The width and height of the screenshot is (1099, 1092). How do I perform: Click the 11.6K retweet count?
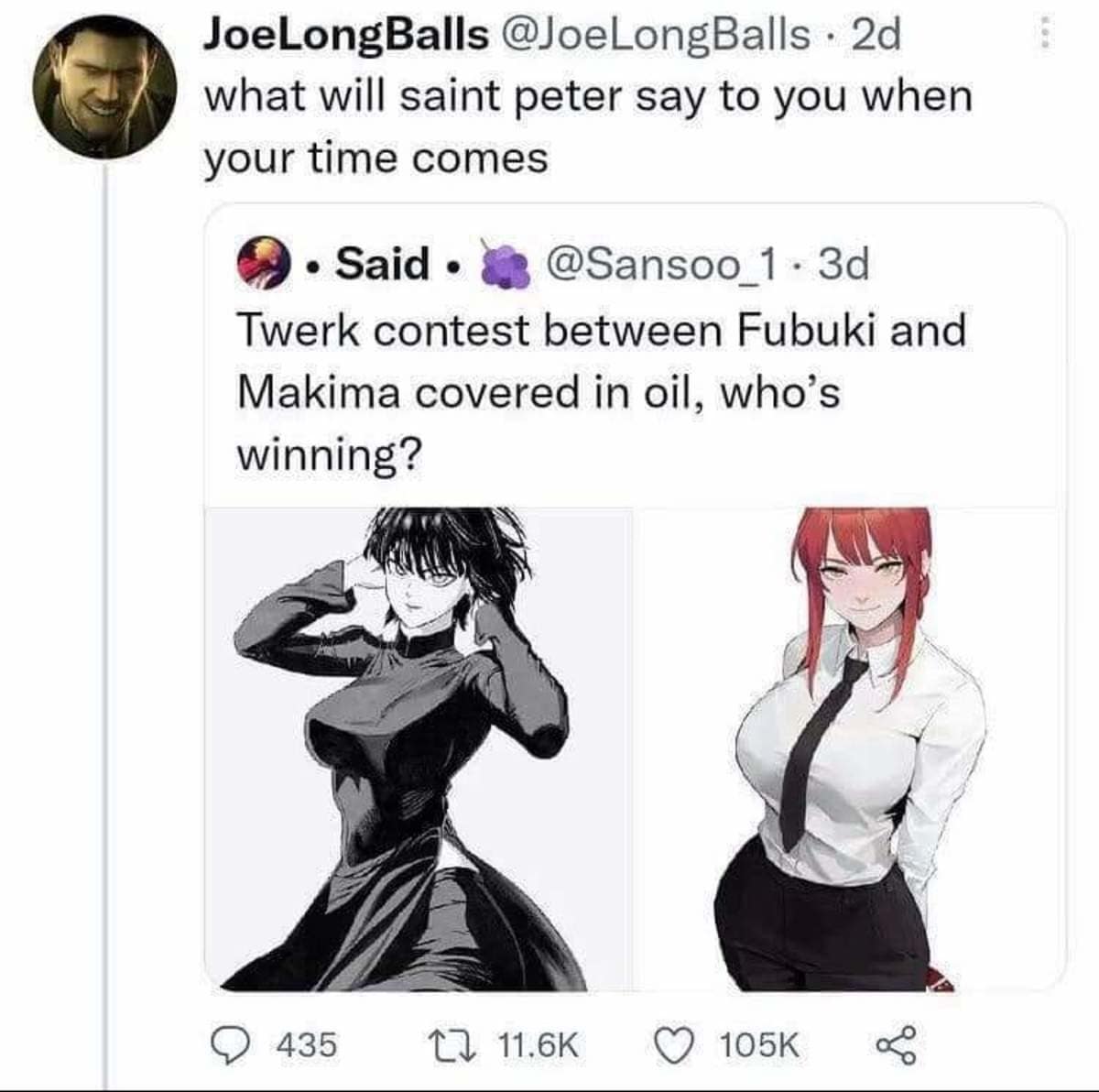tap(538, 1044)
